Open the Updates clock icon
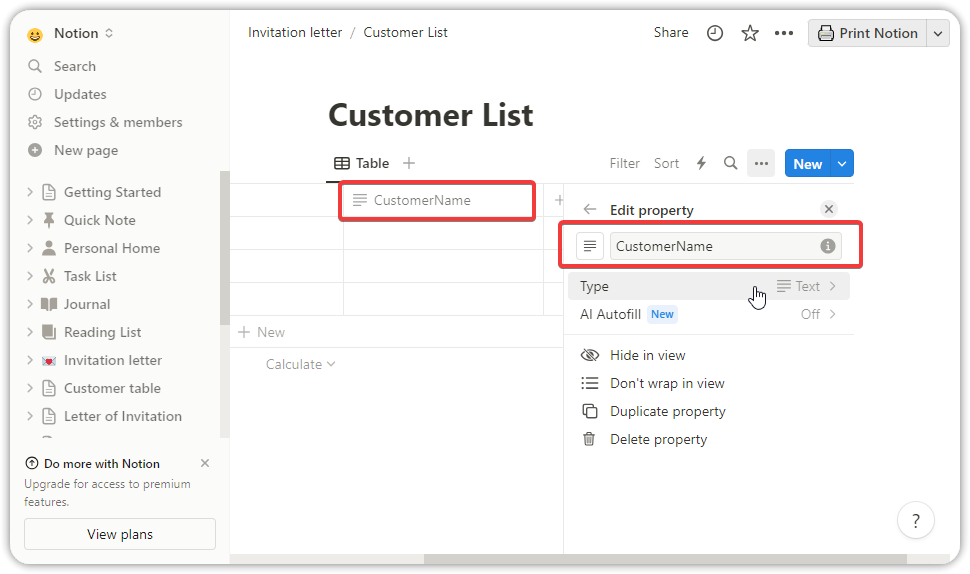This screenshot has width=970, height=574. (35, 94)
